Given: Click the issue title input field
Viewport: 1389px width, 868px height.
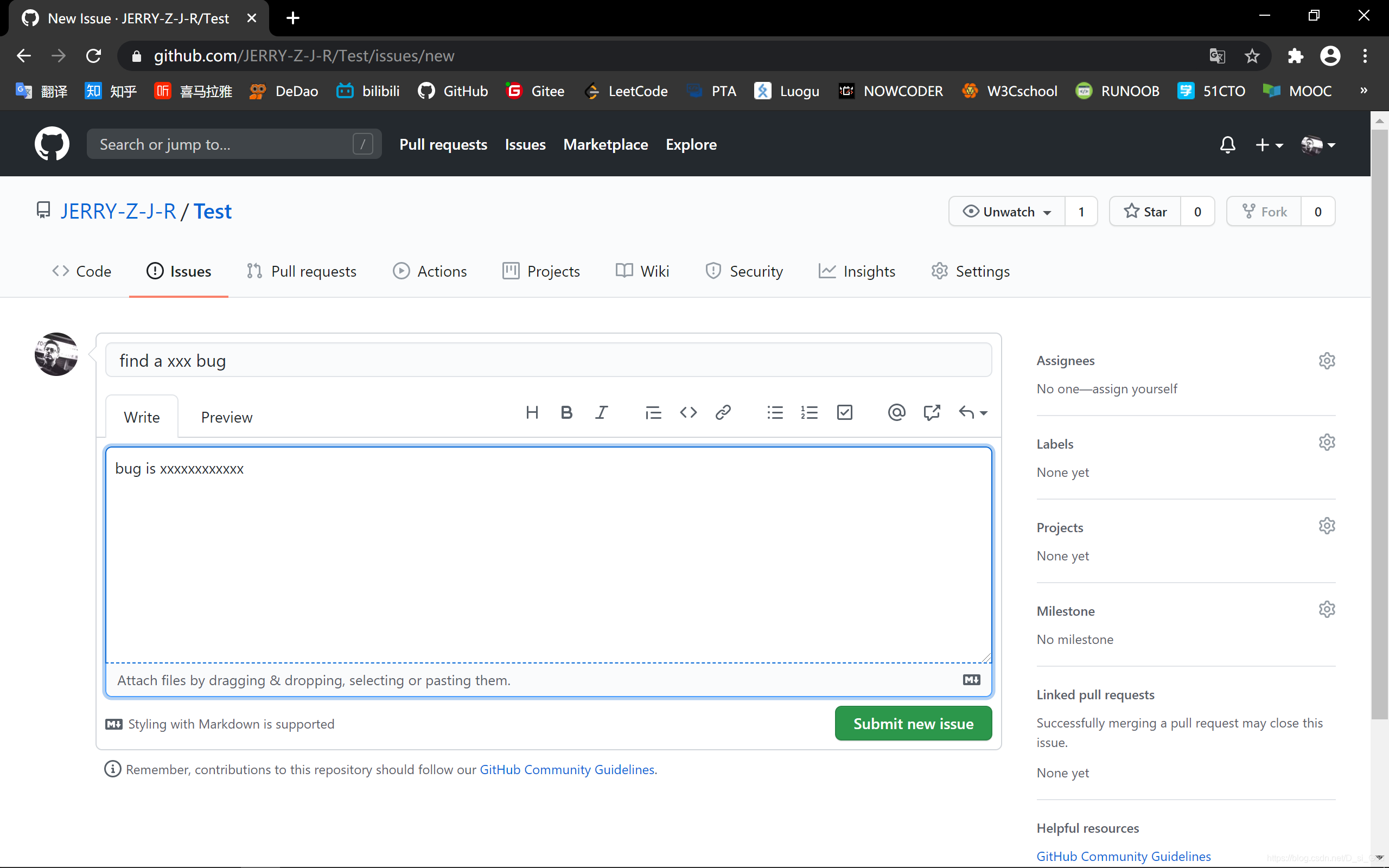Looking at the screenshot, I should [x=548, y=361].
